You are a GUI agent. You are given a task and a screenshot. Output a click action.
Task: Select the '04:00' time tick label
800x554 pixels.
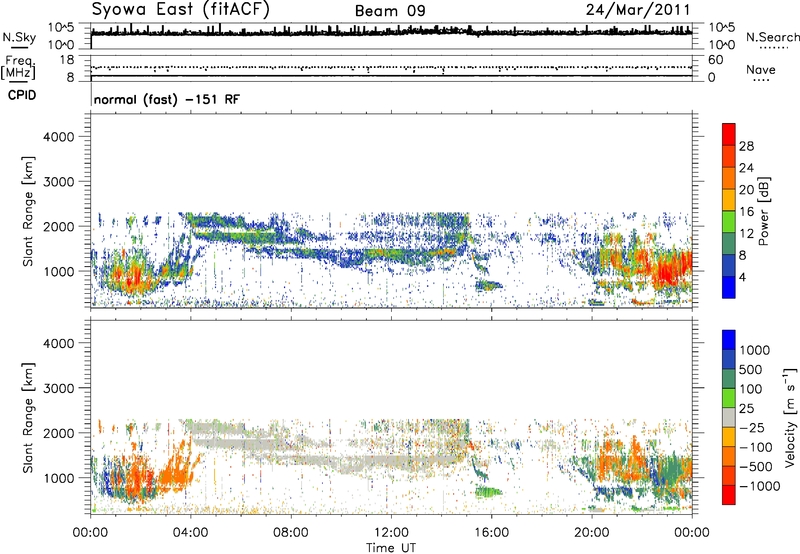coord(190,533)
